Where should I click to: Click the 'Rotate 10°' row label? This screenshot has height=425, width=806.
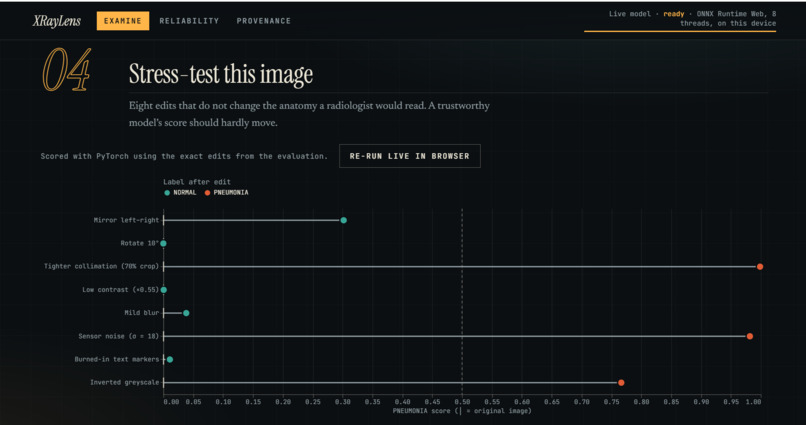(140, 244)
